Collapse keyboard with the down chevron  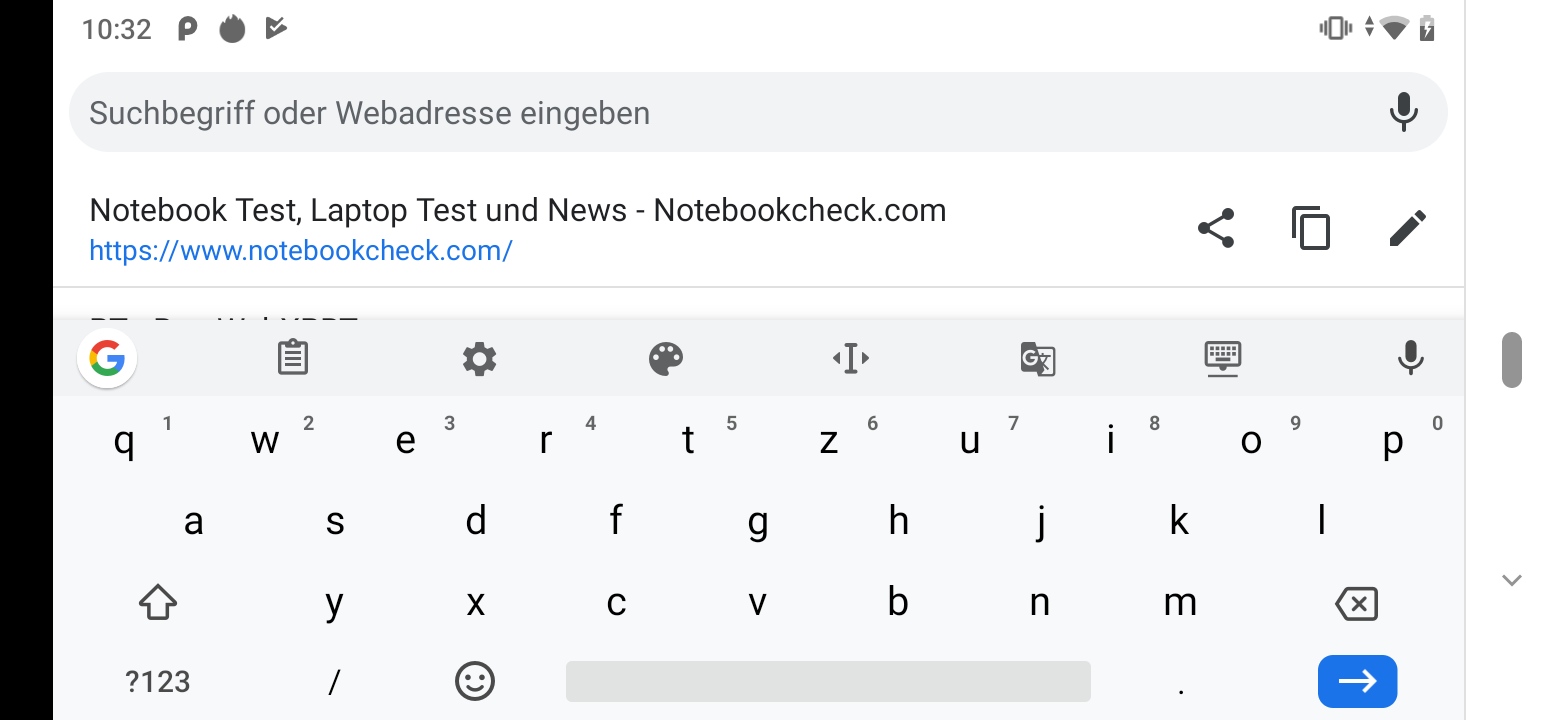pos(1511,580)
